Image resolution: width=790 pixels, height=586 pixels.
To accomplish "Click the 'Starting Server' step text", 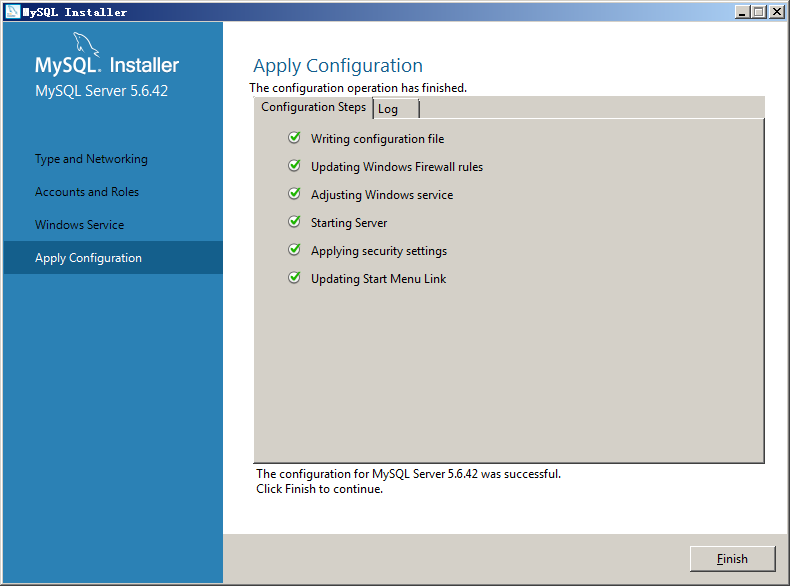I will [349, 223].
